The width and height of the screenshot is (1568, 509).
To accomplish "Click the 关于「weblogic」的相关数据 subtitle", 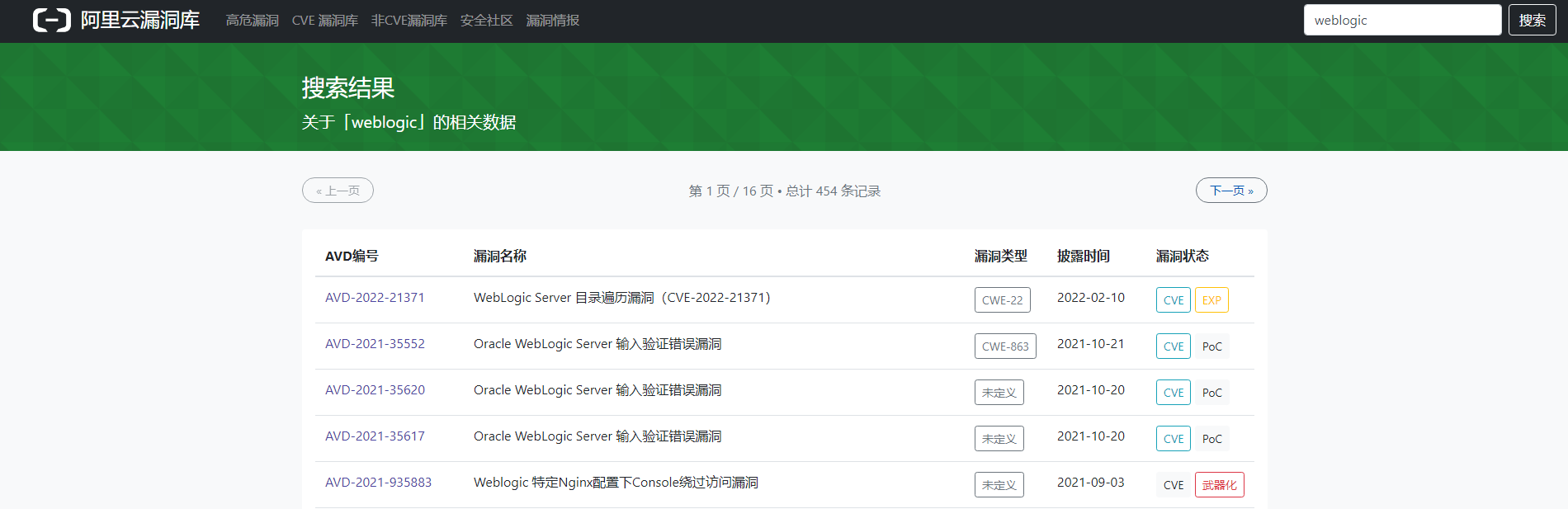I will click(409, 123).
